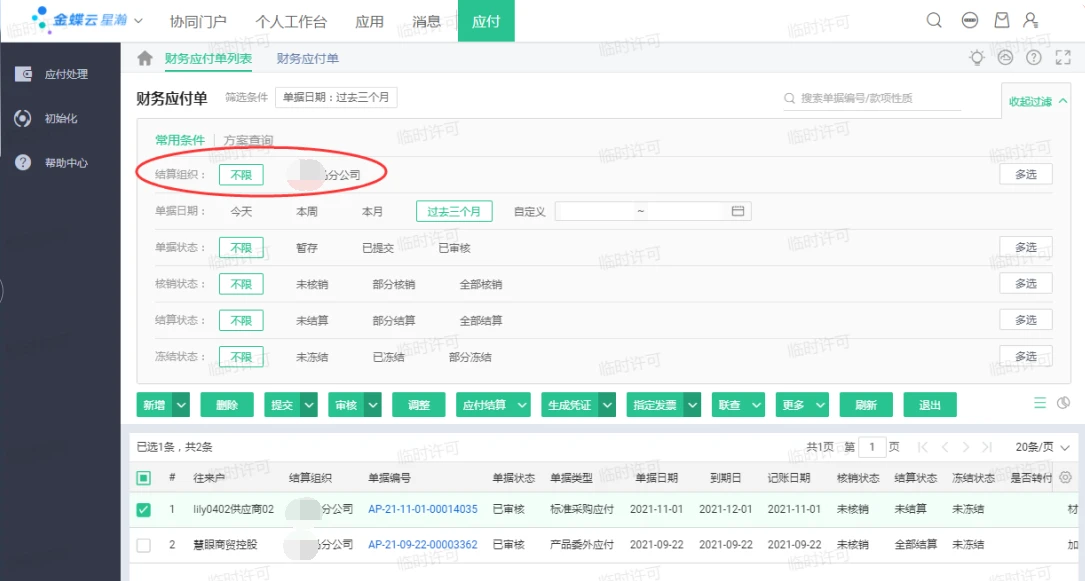The image size is (1085, 581).
Task: Uncheck the first row's selected checkbox
Action: (x=143, y=510)
